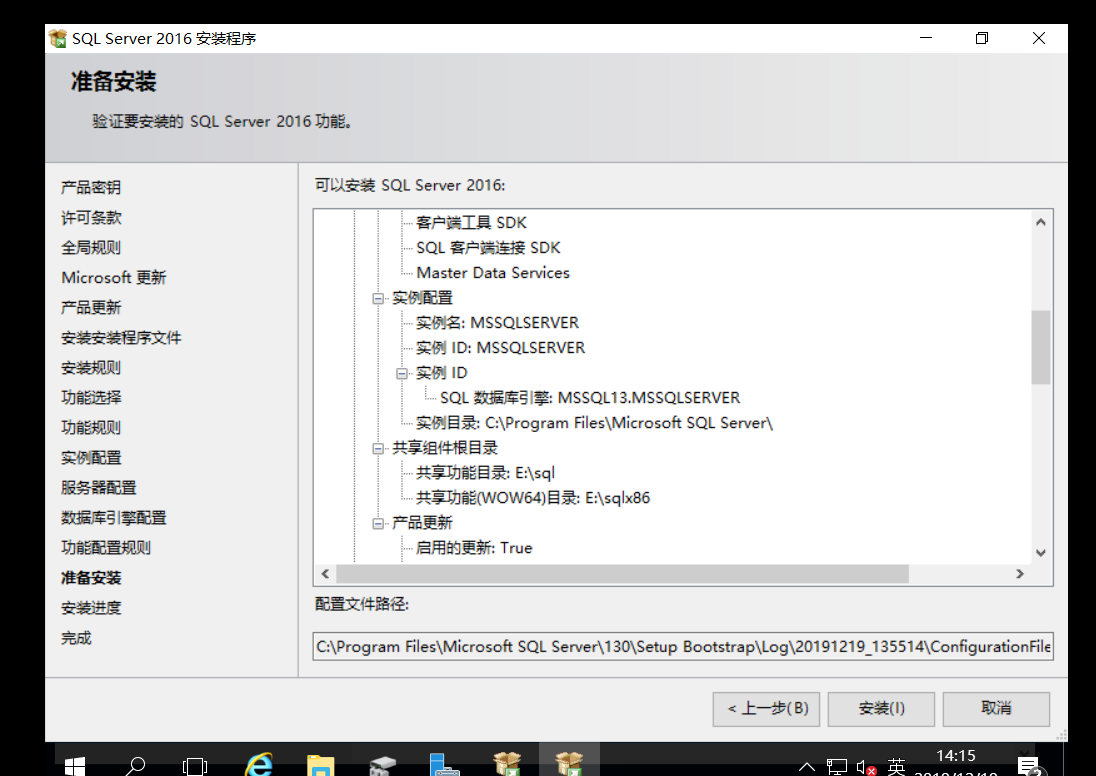Click the 安装(I) button
The image size is (1096, 776).
pos(881,708)
